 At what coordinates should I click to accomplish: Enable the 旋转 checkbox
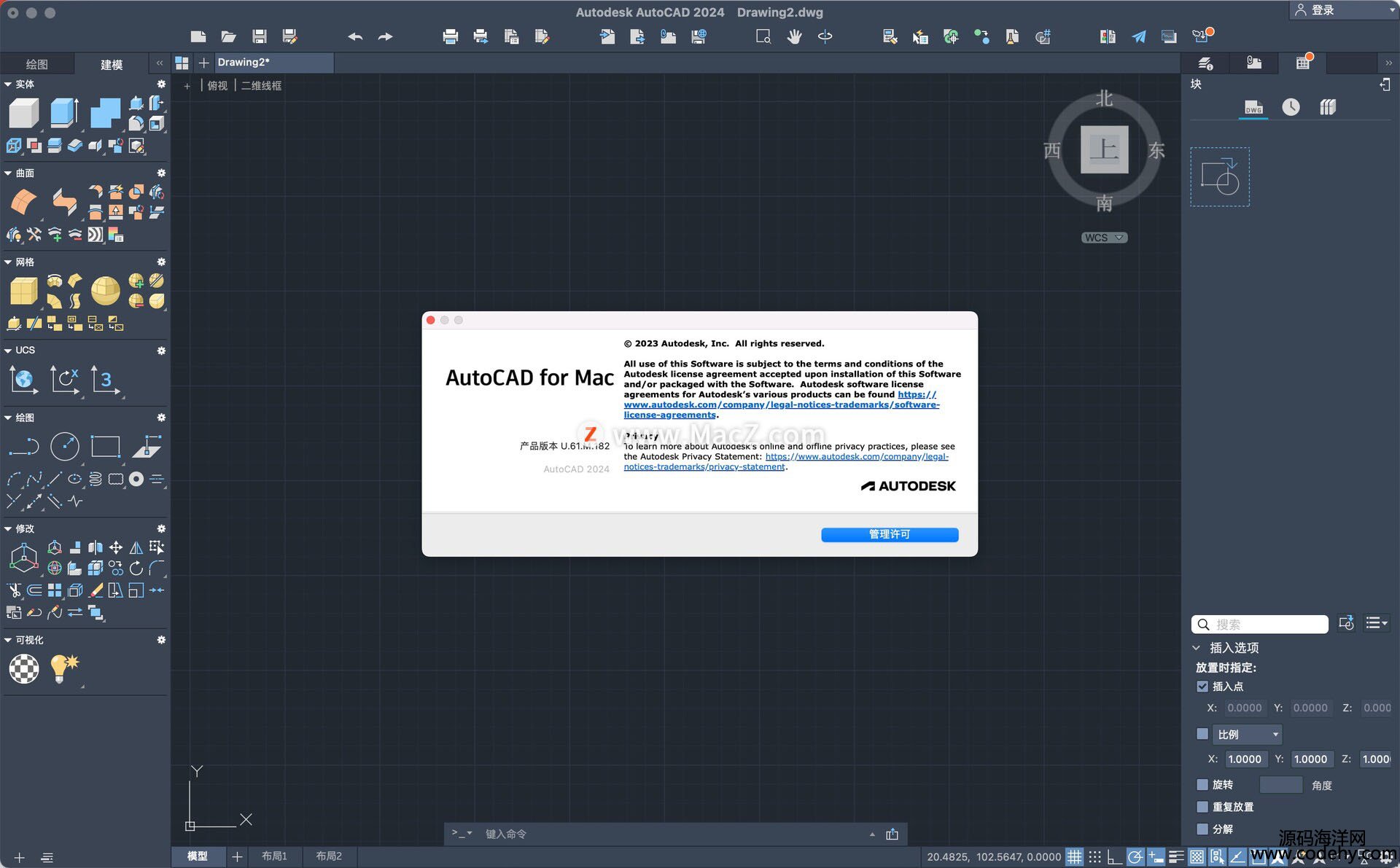1202,785
